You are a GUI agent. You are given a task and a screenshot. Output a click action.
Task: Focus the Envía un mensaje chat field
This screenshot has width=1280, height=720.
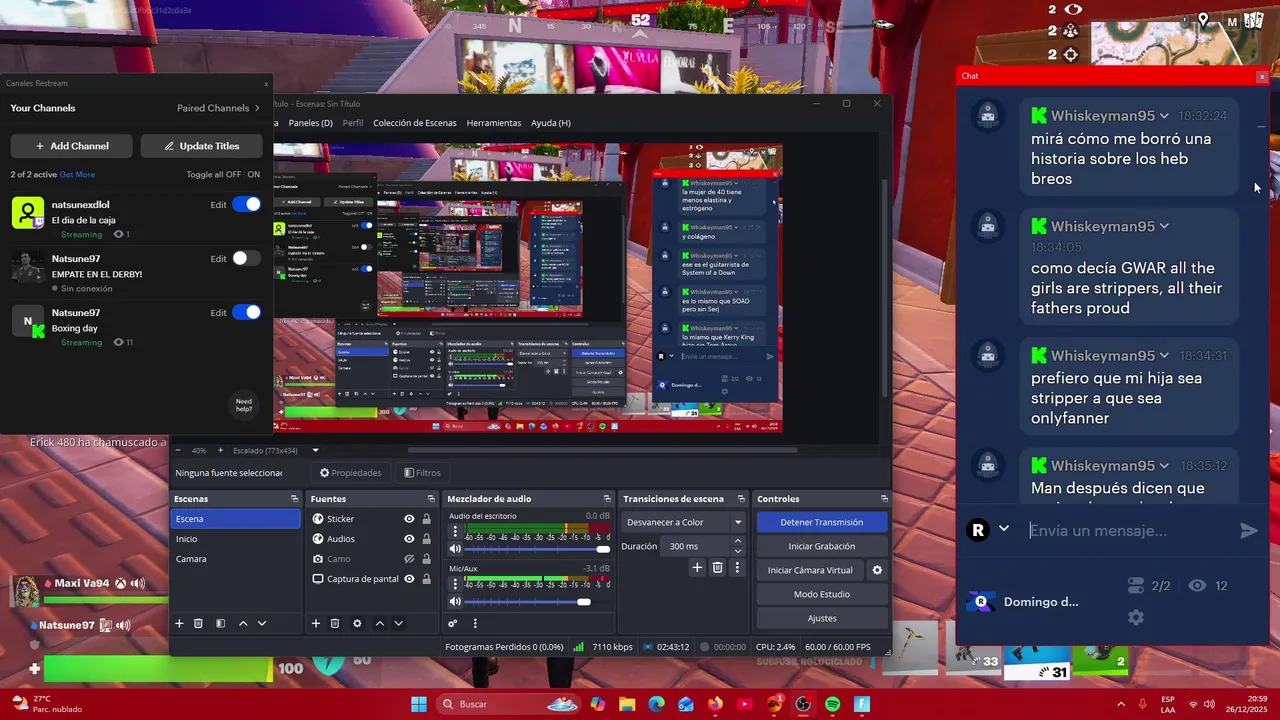(1130, 531)
